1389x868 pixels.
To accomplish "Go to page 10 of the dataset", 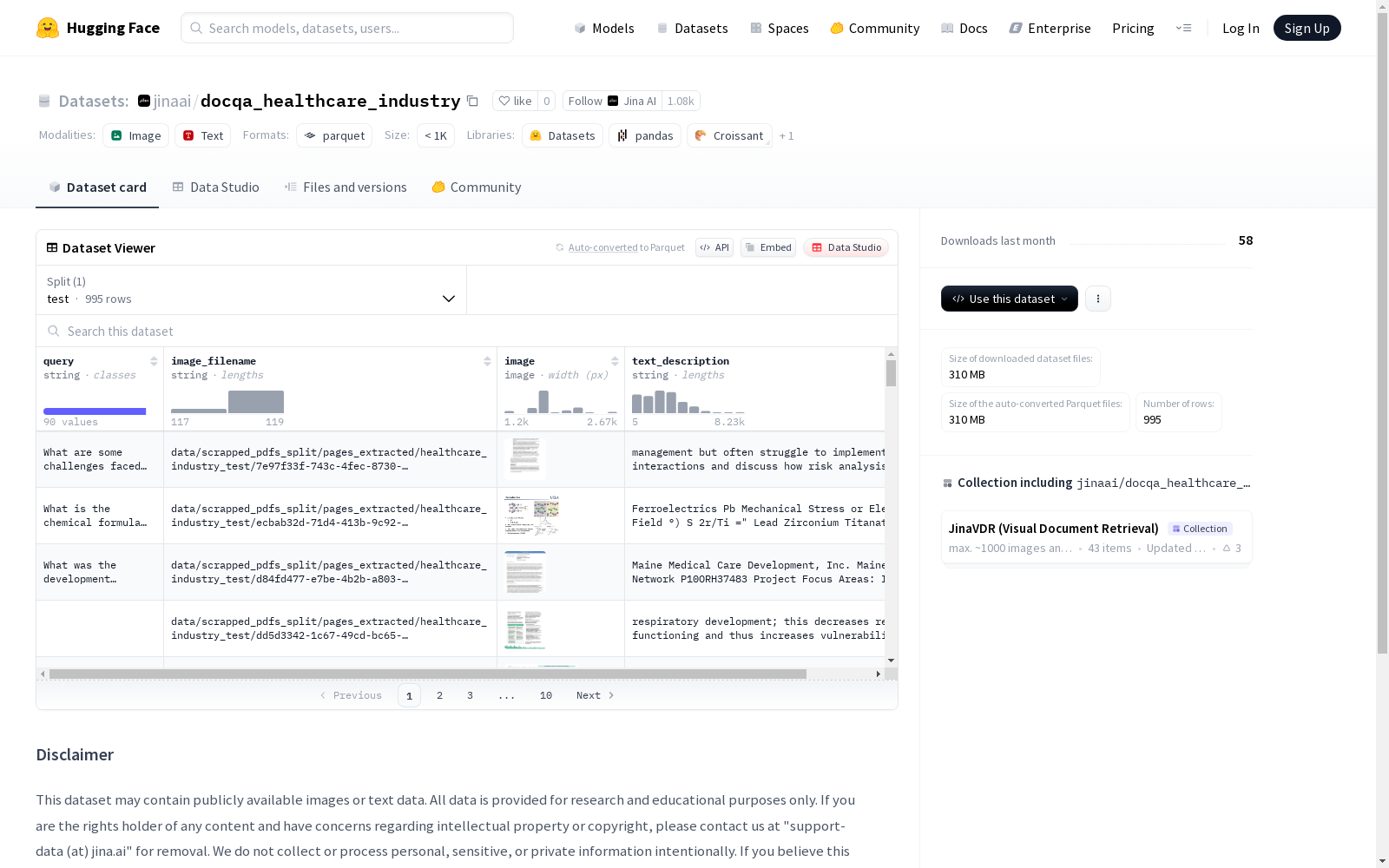I will click(x=546, y=695).
